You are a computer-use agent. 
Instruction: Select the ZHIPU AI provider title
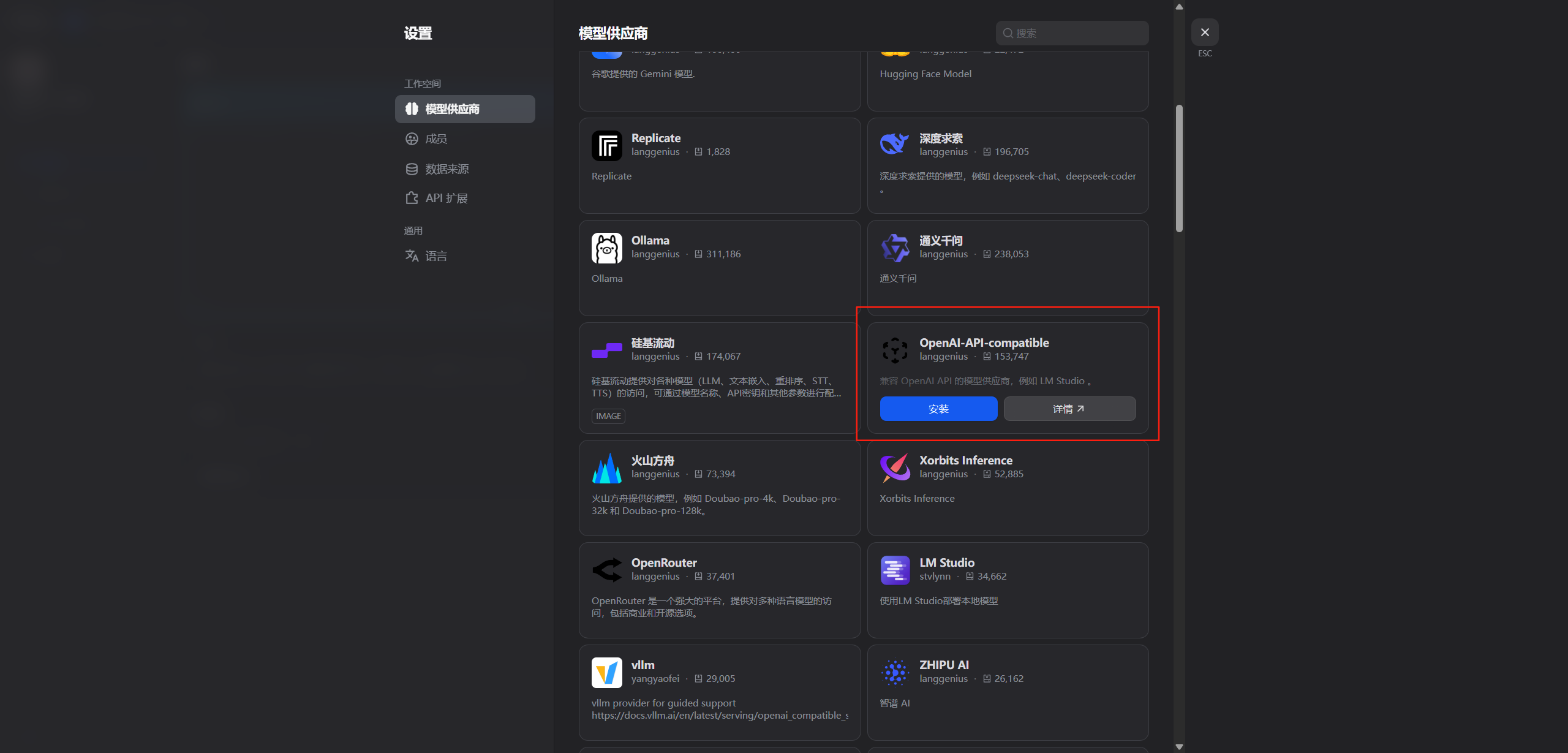944,665
